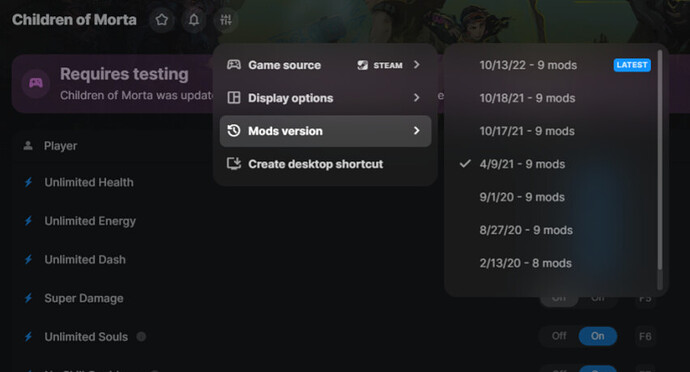Click checkmark beside 4/9/21 version
The width and height of the screenshot is (690, 372).
[x=465, y=164]
